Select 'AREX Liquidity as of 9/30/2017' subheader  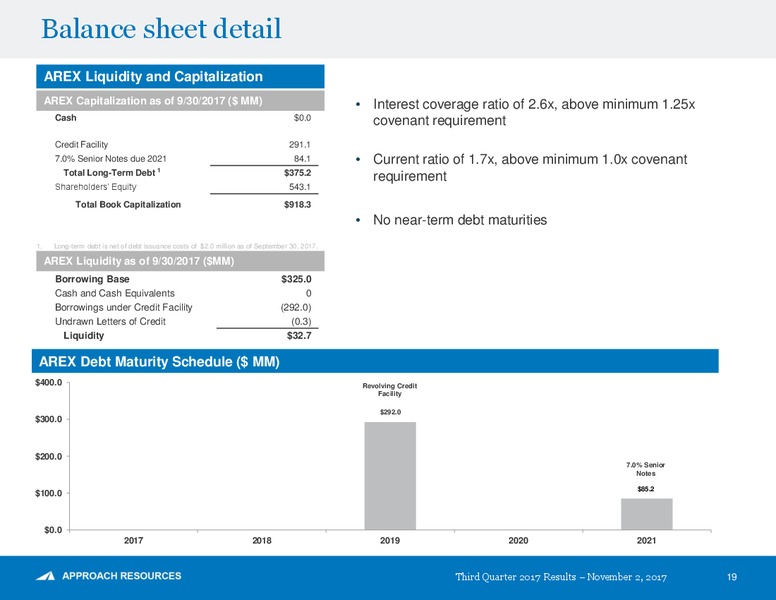coord(180,261)
